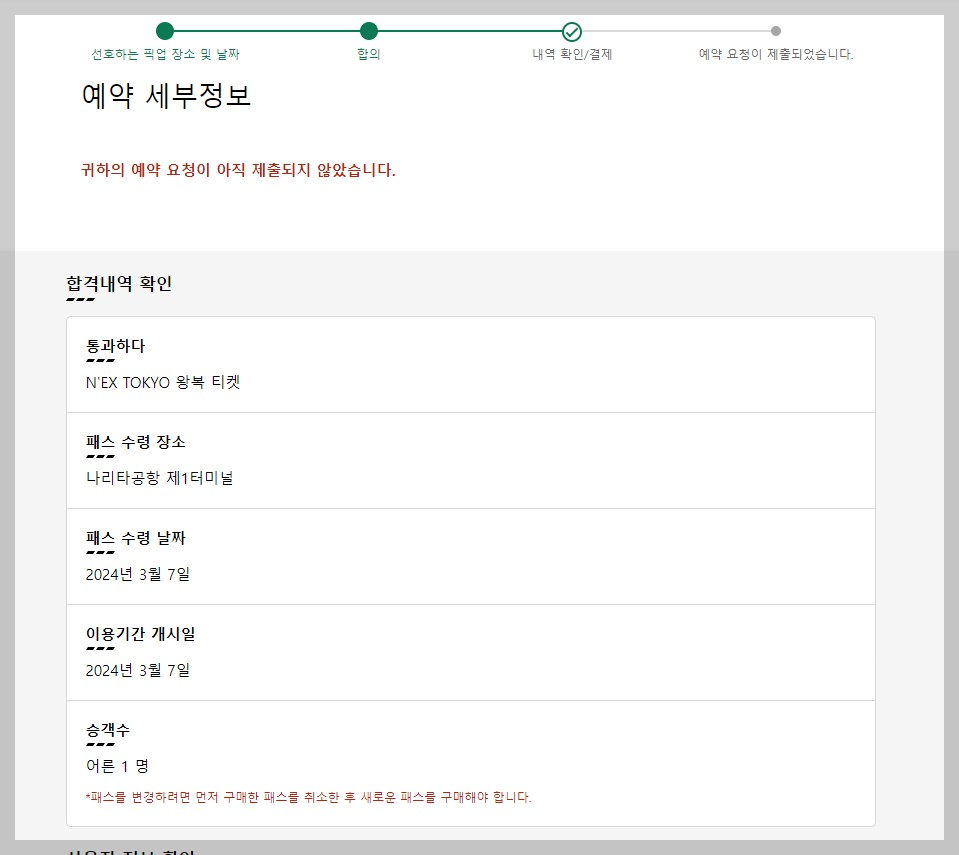The image size is (959, 855).
Task: Click the second progress step circle 합의
Action: 369,31
